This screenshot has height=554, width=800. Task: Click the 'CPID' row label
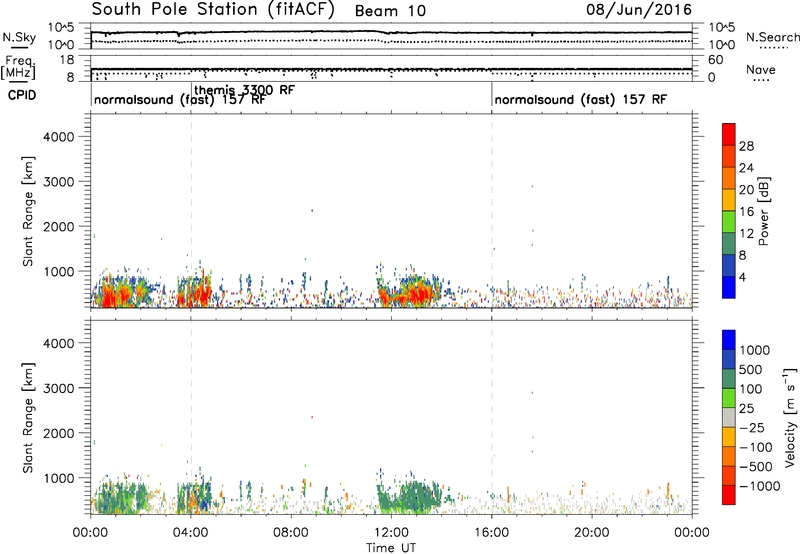pyautogui.click(x=21, y=95)
